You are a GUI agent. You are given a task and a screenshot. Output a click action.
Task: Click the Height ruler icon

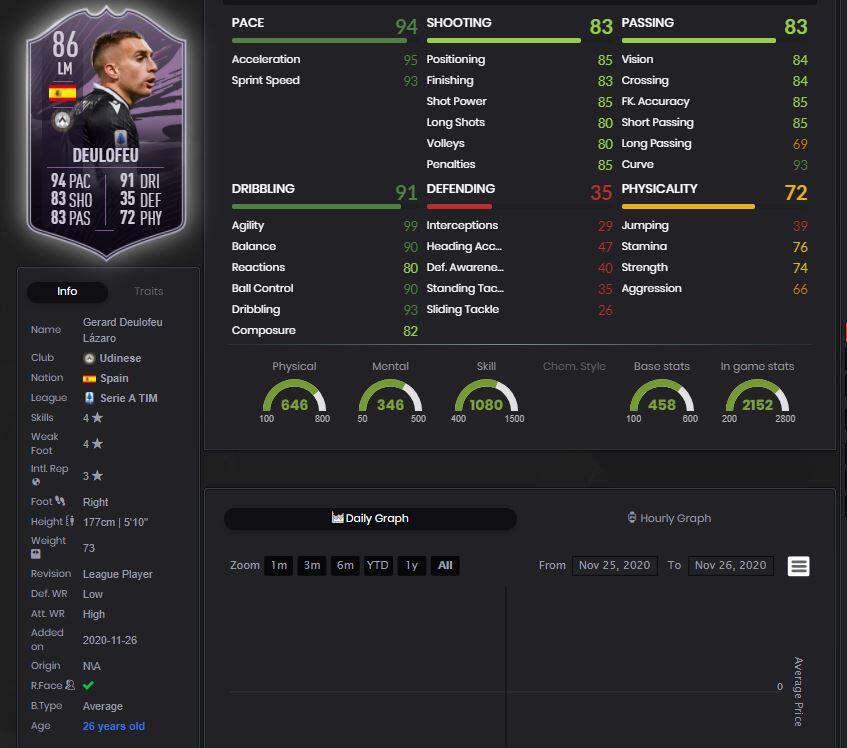point(70,521)
